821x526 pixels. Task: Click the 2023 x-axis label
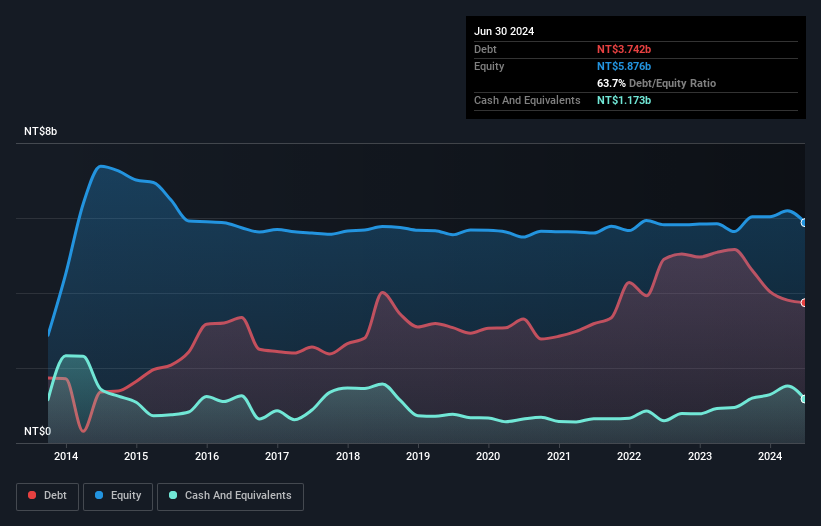click(700, 456)
